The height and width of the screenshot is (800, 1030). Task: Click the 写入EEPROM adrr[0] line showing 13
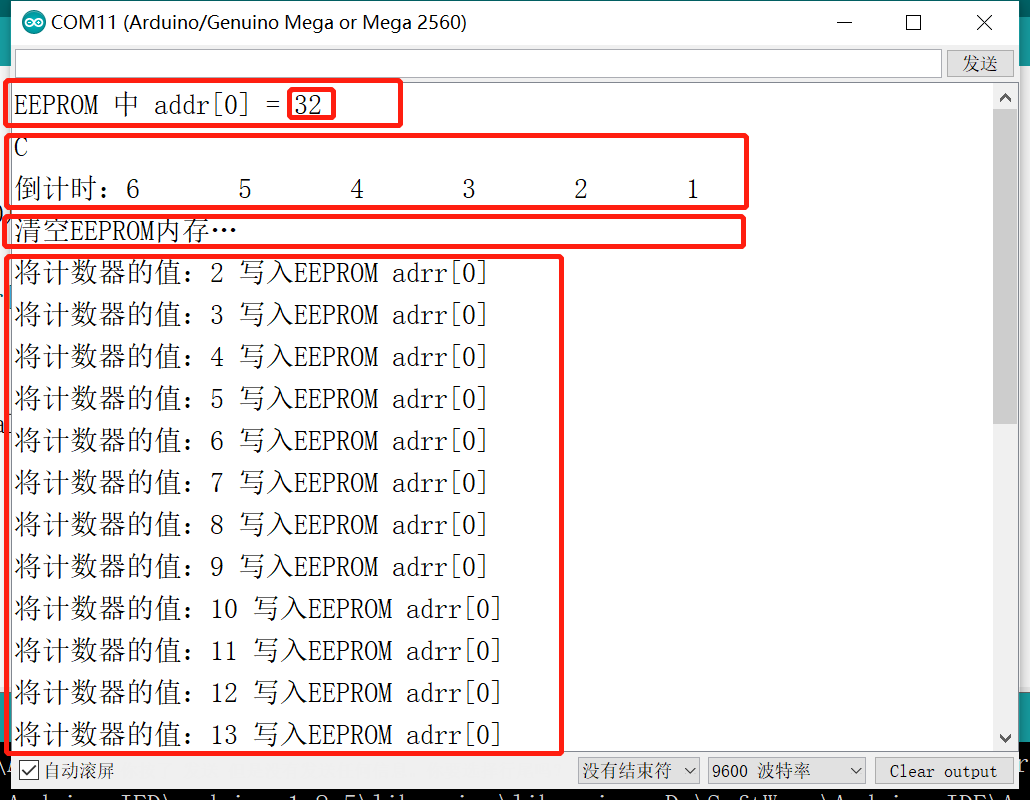pyautogui.click(x=260, y=733)
